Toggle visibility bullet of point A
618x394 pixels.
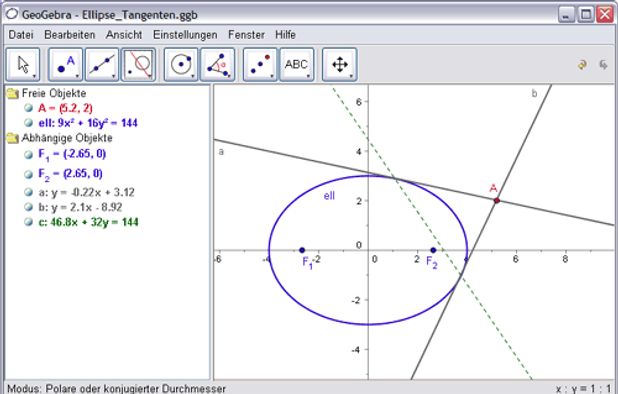28,108
